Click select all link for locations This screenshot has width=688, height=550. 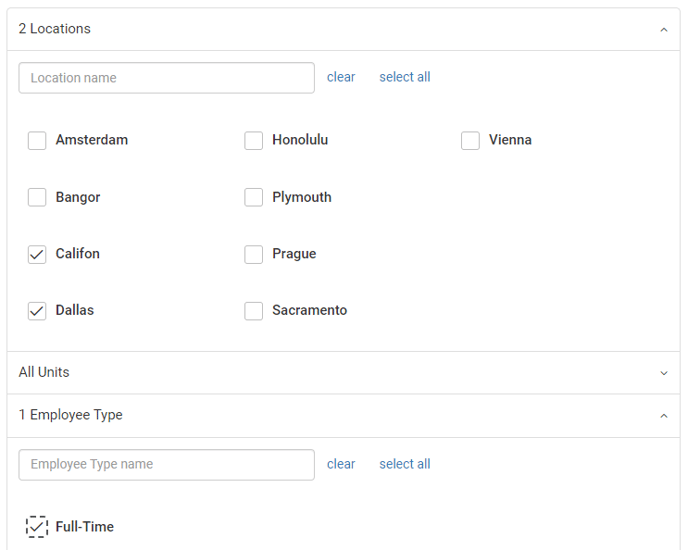pos(404,78)
